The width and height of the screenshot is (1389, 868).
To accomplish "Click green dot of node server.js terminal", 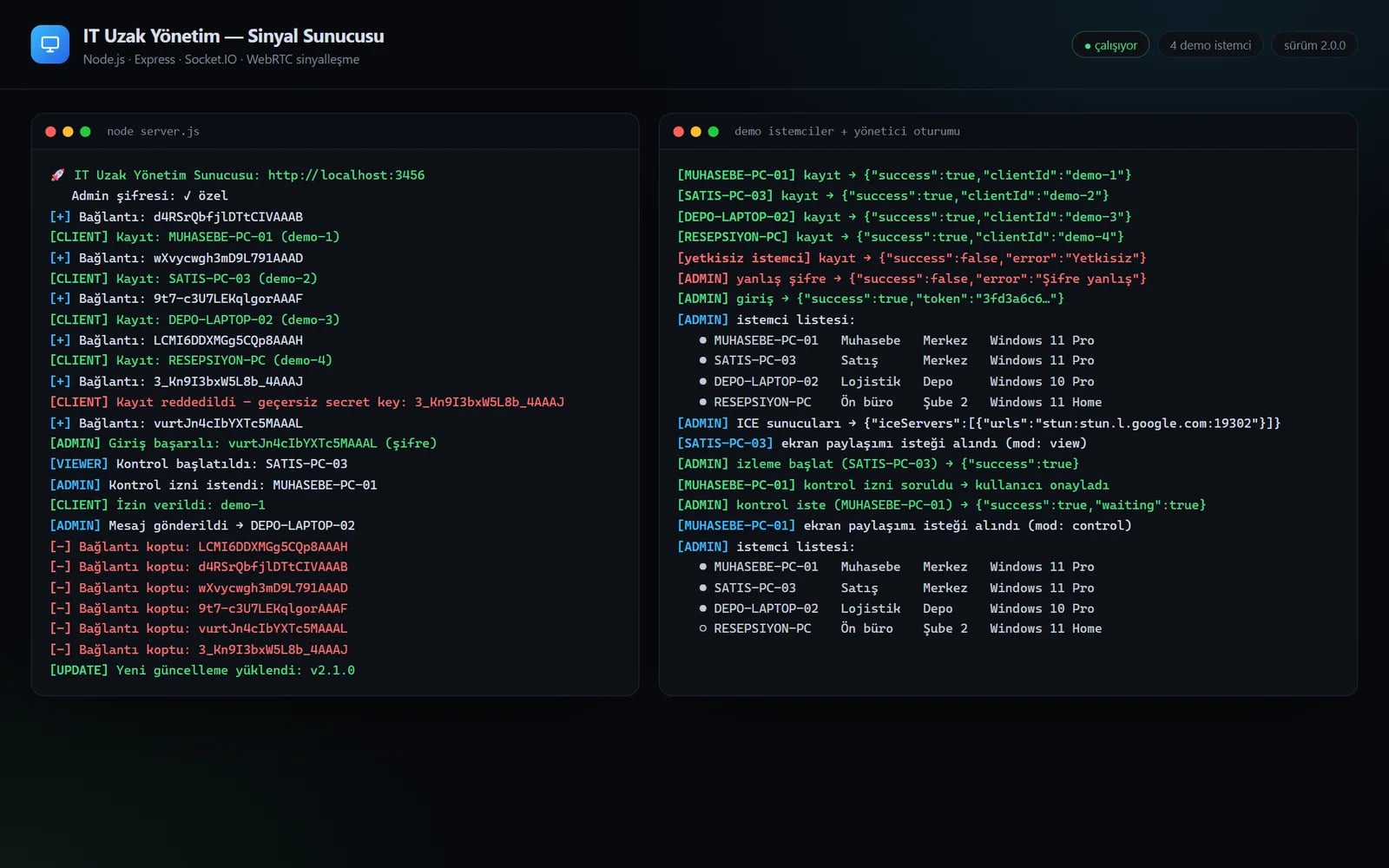I will (85, 132).
